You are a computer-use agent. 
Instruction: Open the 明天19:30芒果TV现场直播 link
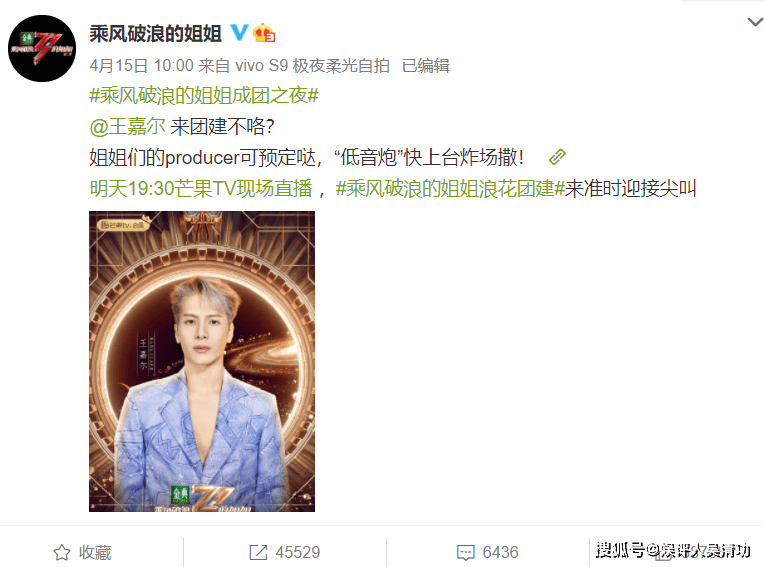pyautogui.click(x=201, y=188)
